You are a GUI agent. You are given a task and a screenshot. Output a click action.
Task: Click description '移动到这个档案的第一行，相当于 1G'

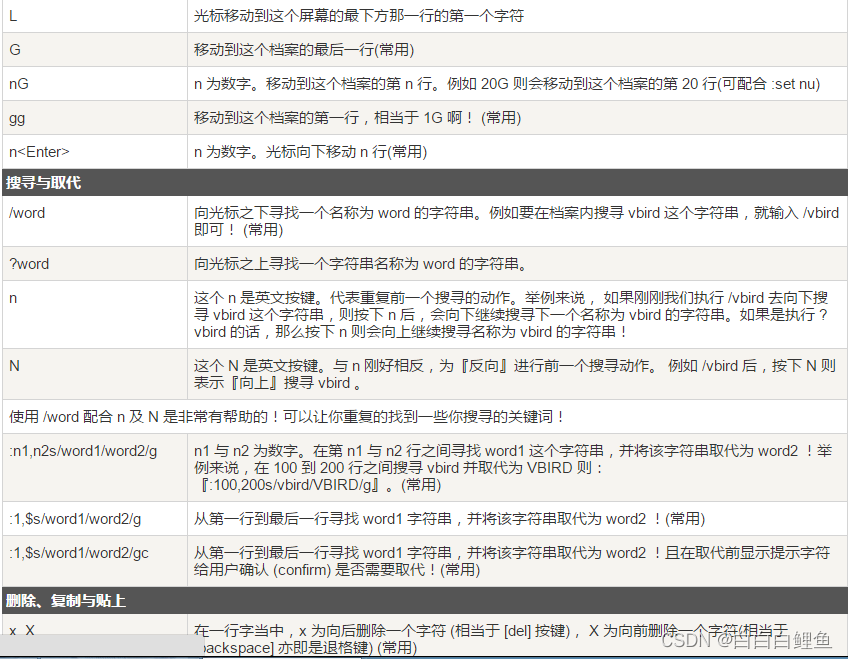[x=518, y=118]
